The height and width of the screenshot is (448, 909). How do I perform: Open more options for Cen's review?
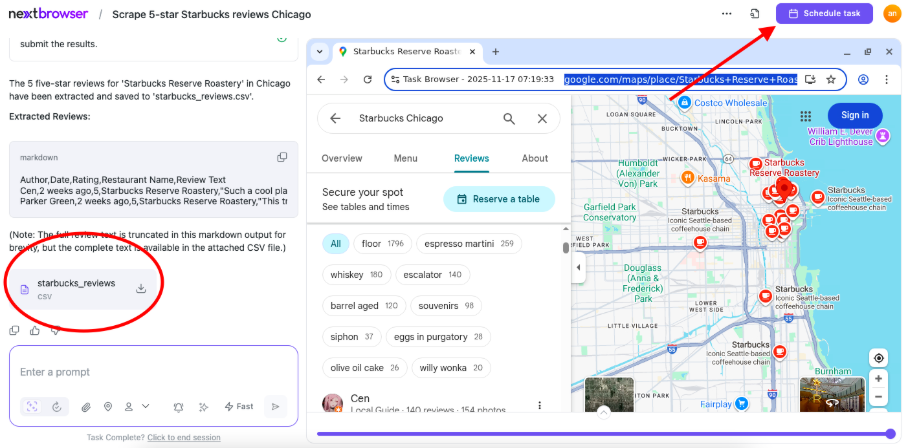pos(540,405)
